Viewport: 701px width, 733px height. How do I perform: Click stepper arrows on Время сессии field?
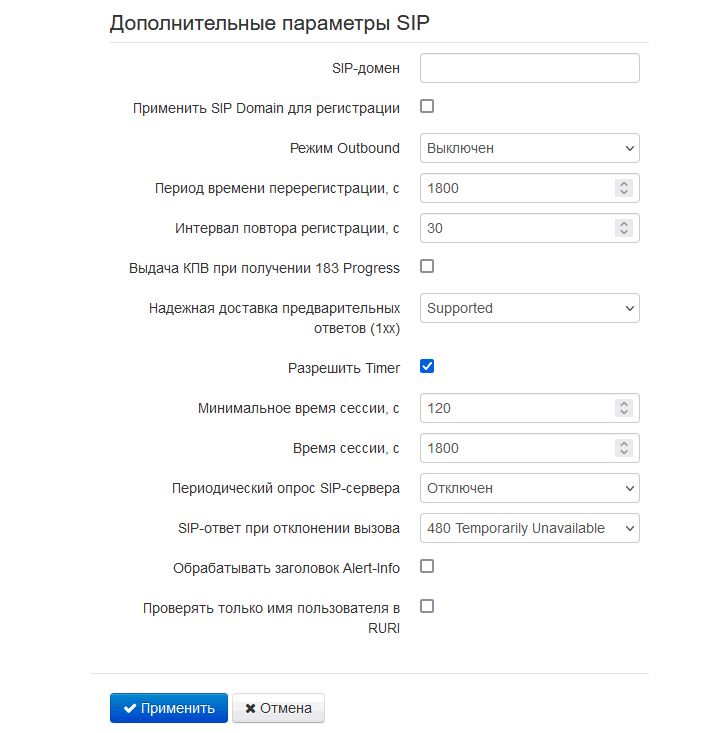tap(624, 448)
